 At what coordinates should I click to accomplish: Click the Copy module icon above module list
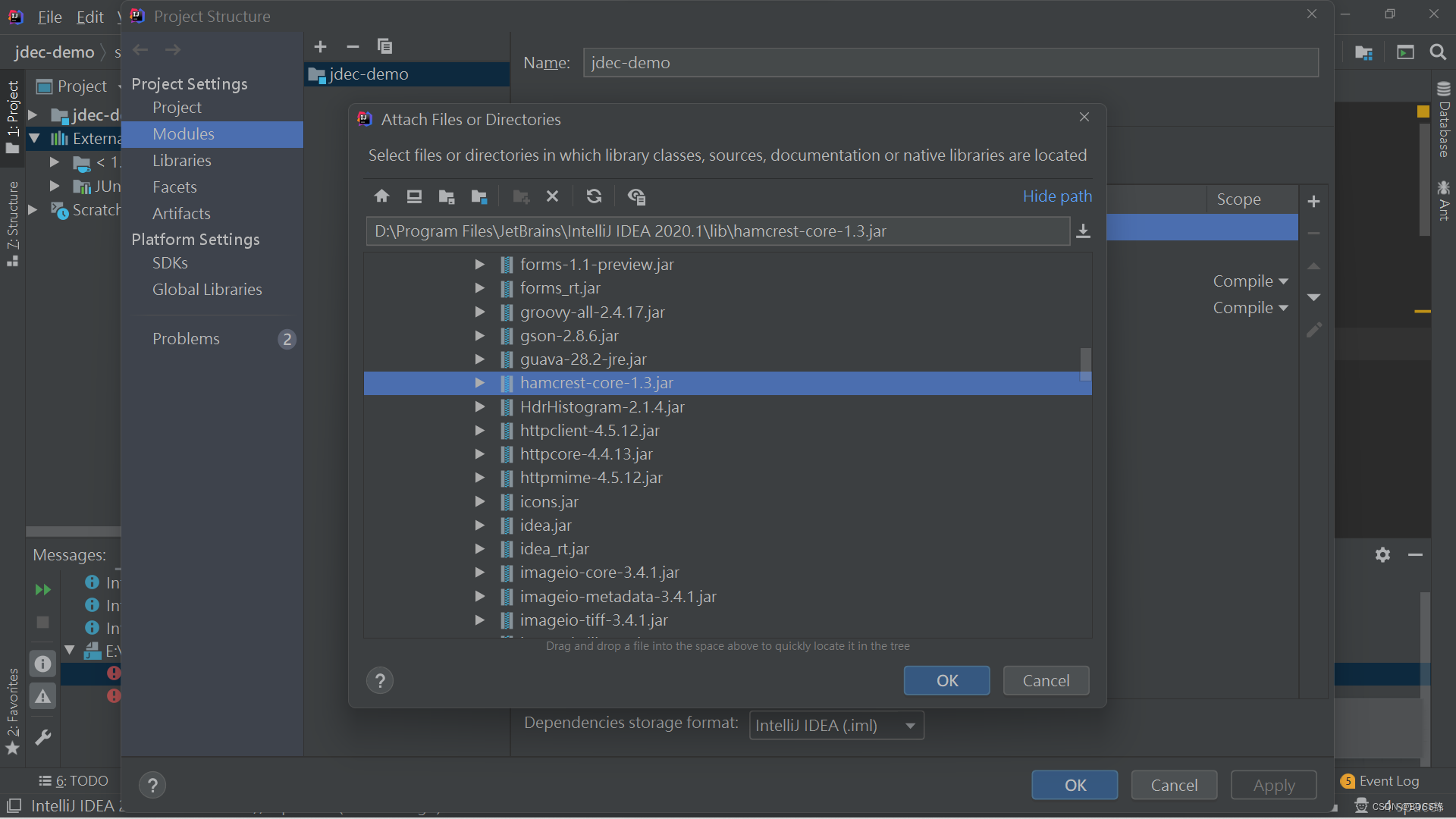tap(384, 46)
